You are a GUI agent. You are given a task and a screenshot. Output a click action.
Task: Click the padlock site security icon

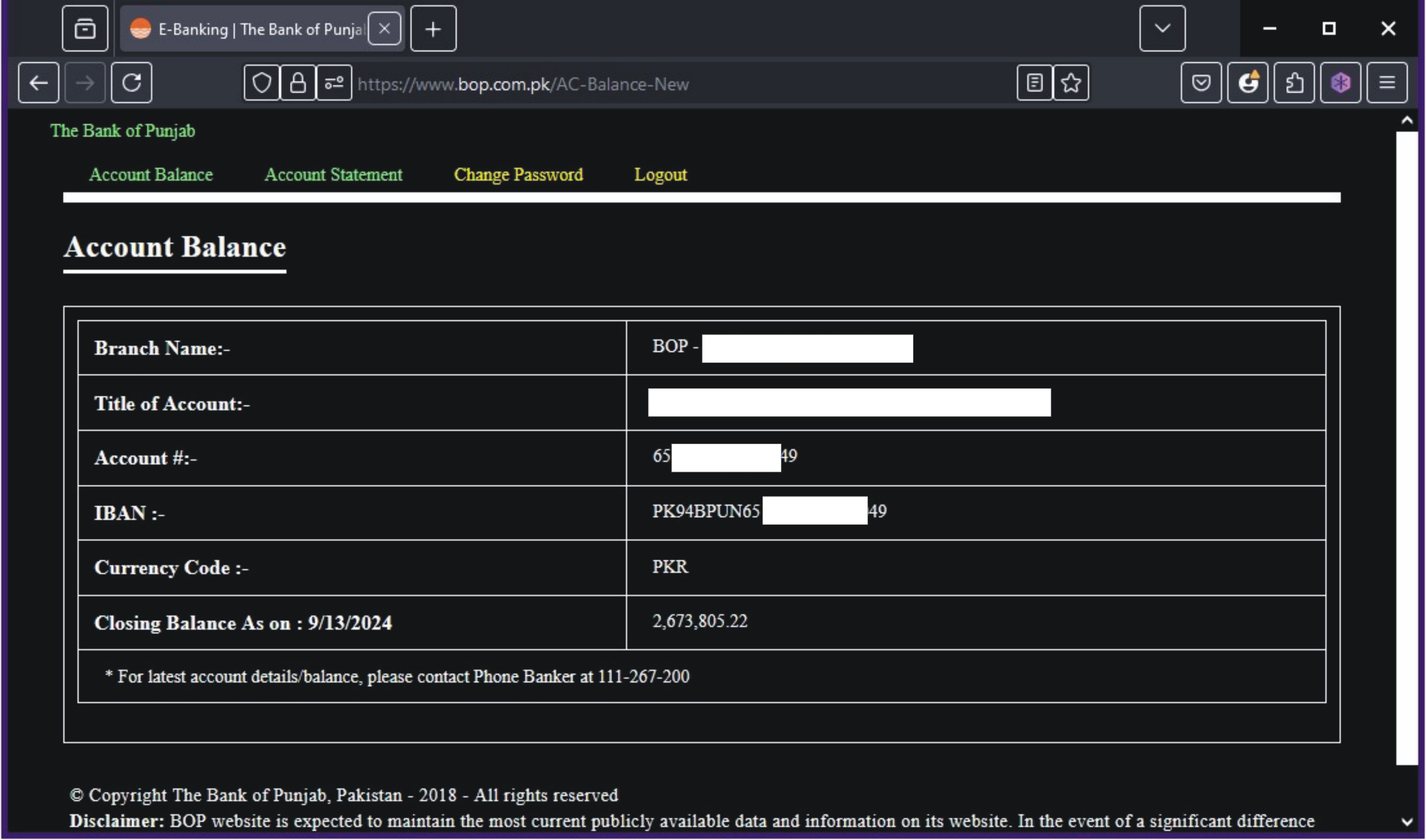point(298,83)
